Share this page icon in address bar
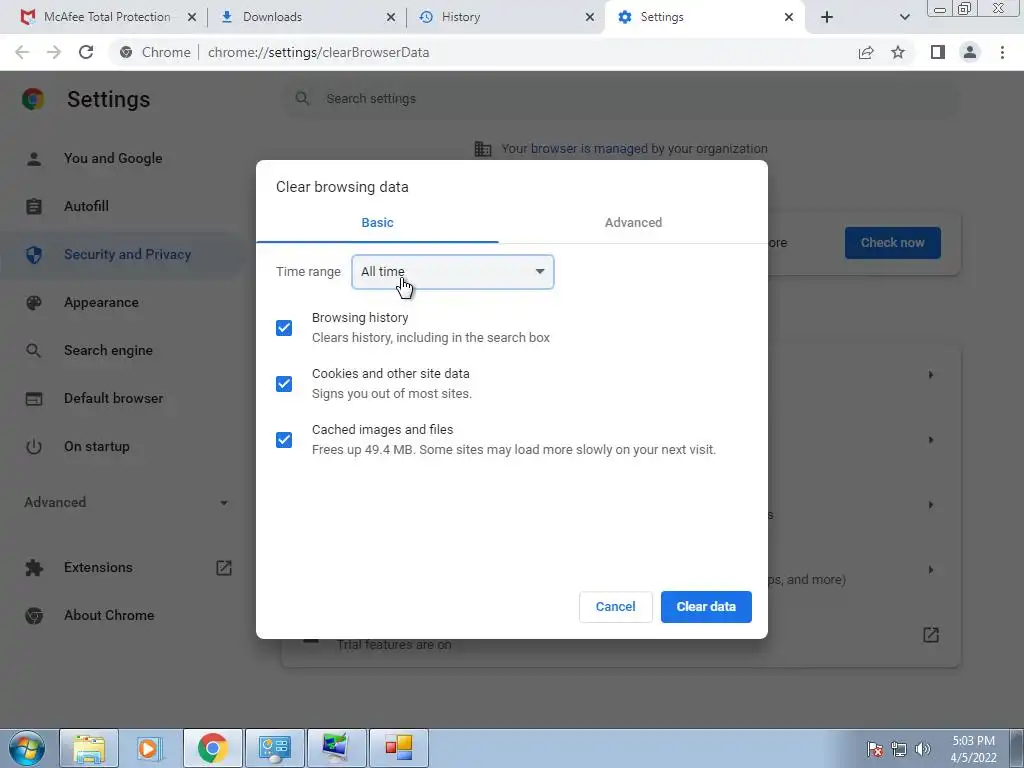This screenshot has height=768, width=1024. pyautogui.click(x=866, y=52)
